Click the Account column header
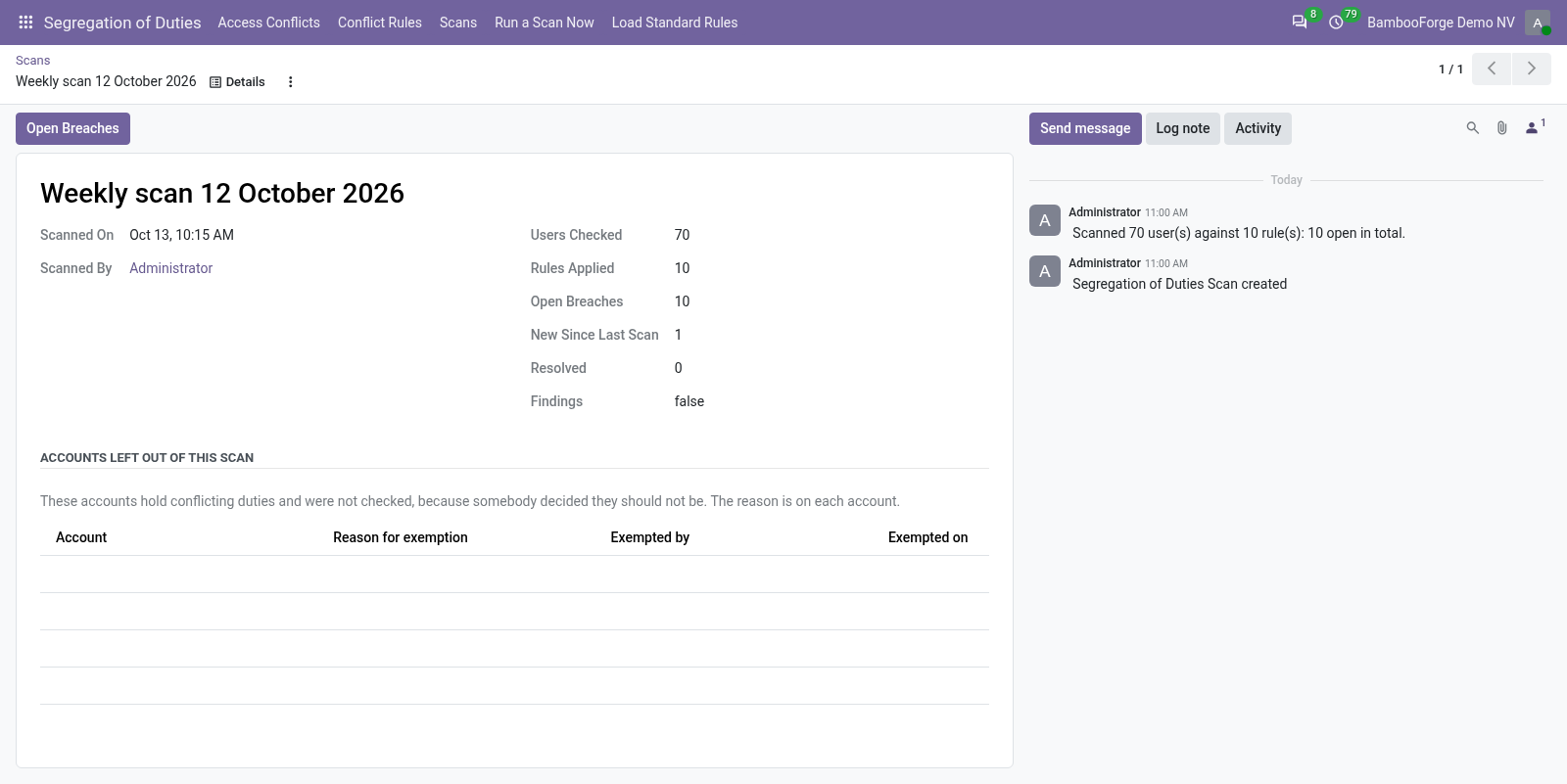This screenshot has width=1567, height=784. point(81,537)
